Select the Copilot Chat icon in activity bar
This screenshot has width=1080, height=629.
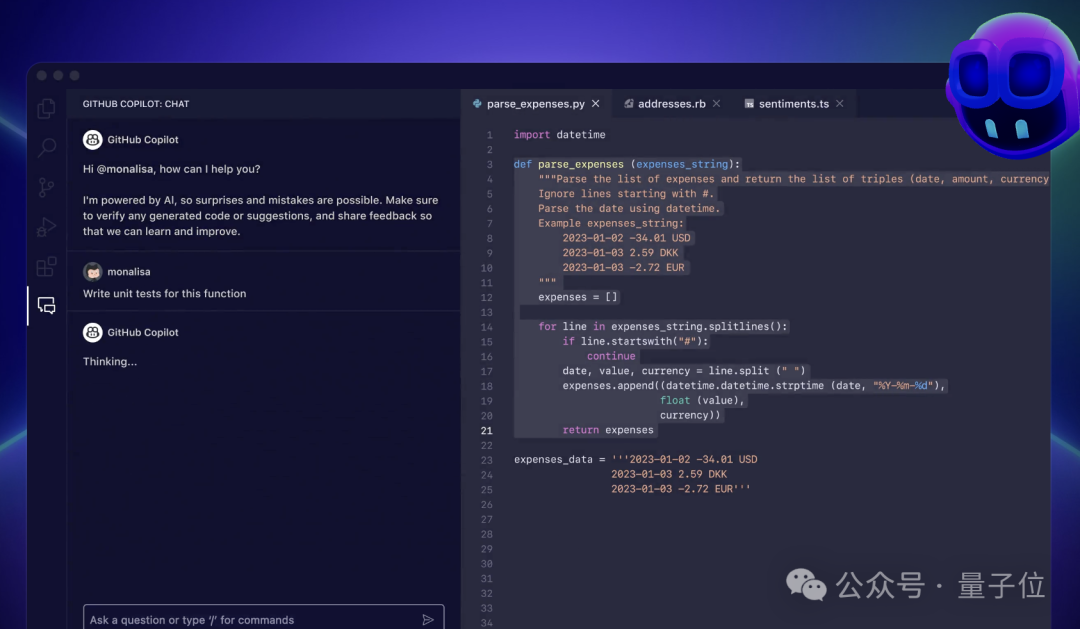(47, 306)
